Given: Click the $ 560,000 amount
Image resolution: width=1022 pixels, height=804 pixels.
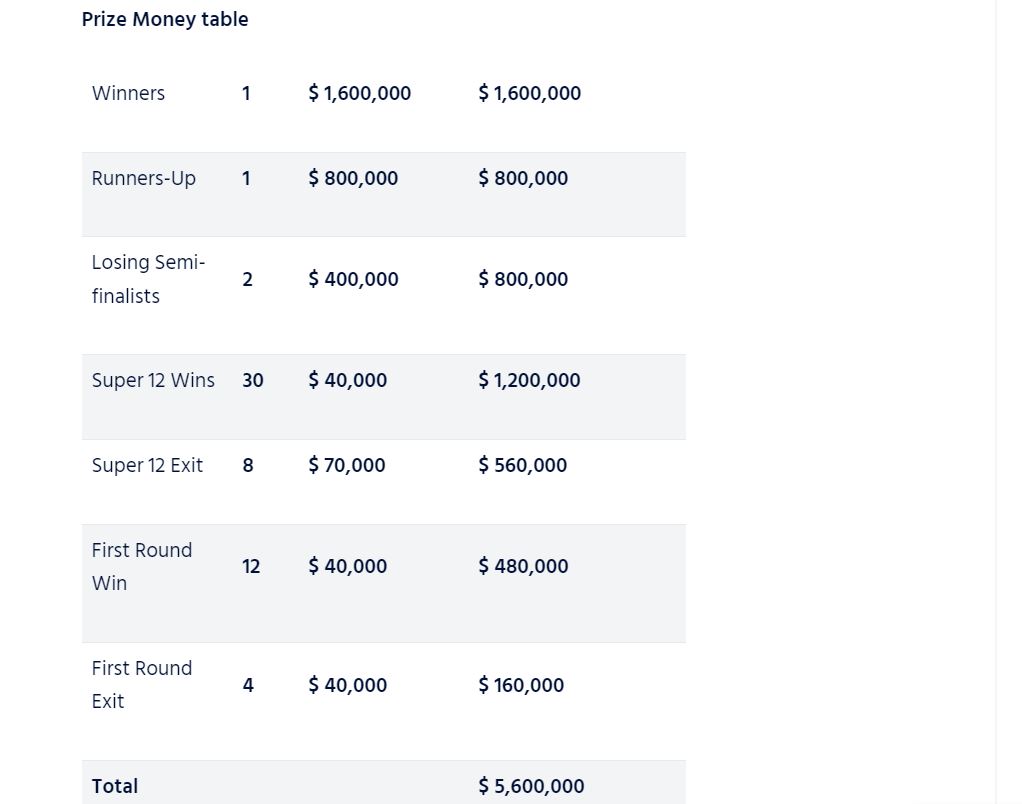Looking at the screenshot, I should click(x=522, y=465).
